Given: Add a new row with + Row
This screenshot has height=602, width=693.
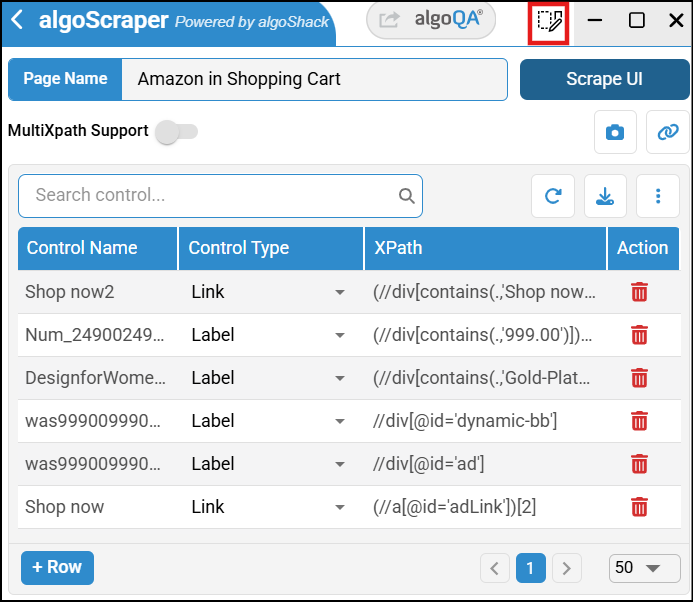Looking at the screenshot, I should point(57,568).
